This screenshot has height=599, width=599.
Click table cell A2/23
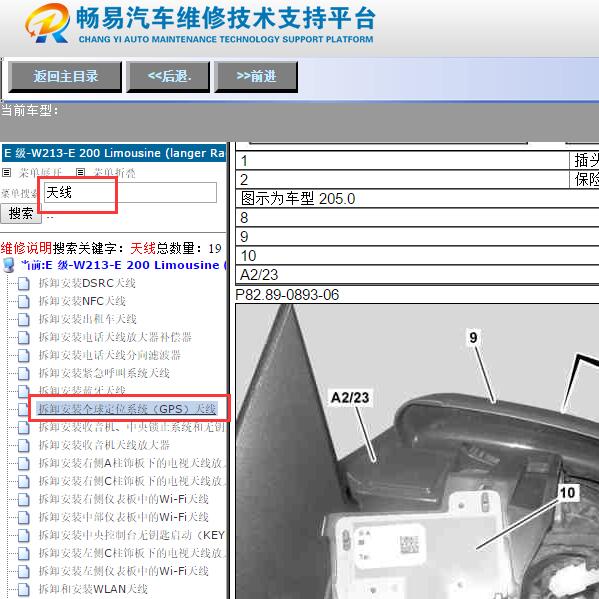[417, 275]
